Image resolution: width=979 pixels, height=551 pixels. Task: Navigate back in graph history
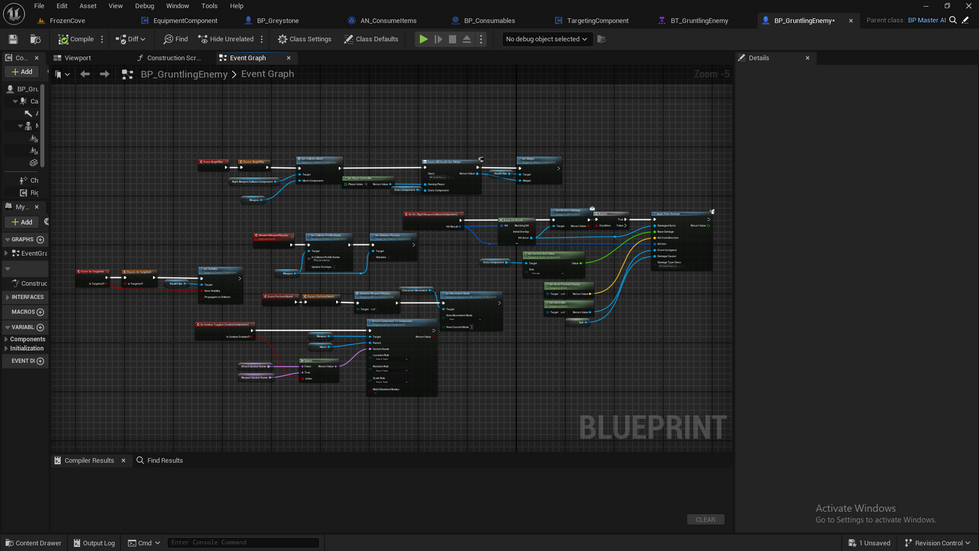pos(85,74)
